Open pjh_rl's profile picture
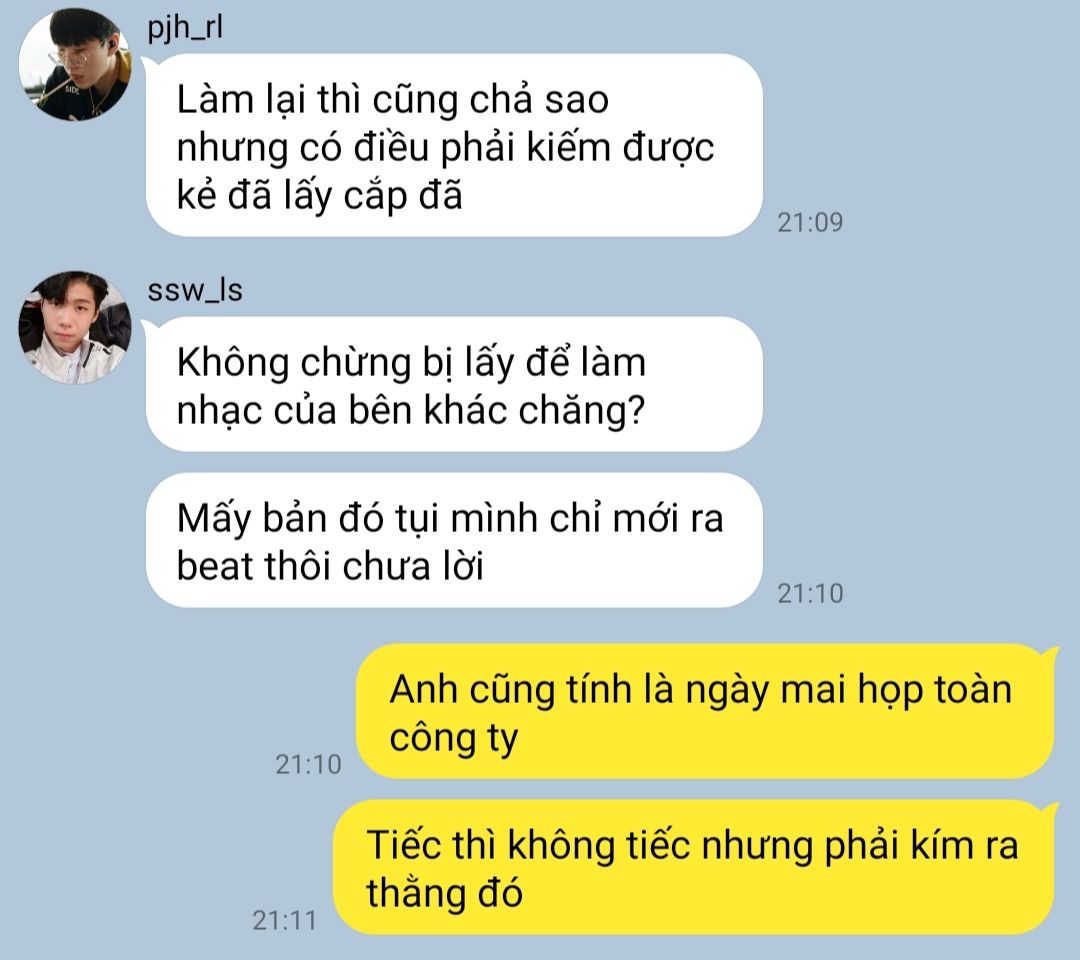This screenshot has width=1080, height=960. (74, 64)
